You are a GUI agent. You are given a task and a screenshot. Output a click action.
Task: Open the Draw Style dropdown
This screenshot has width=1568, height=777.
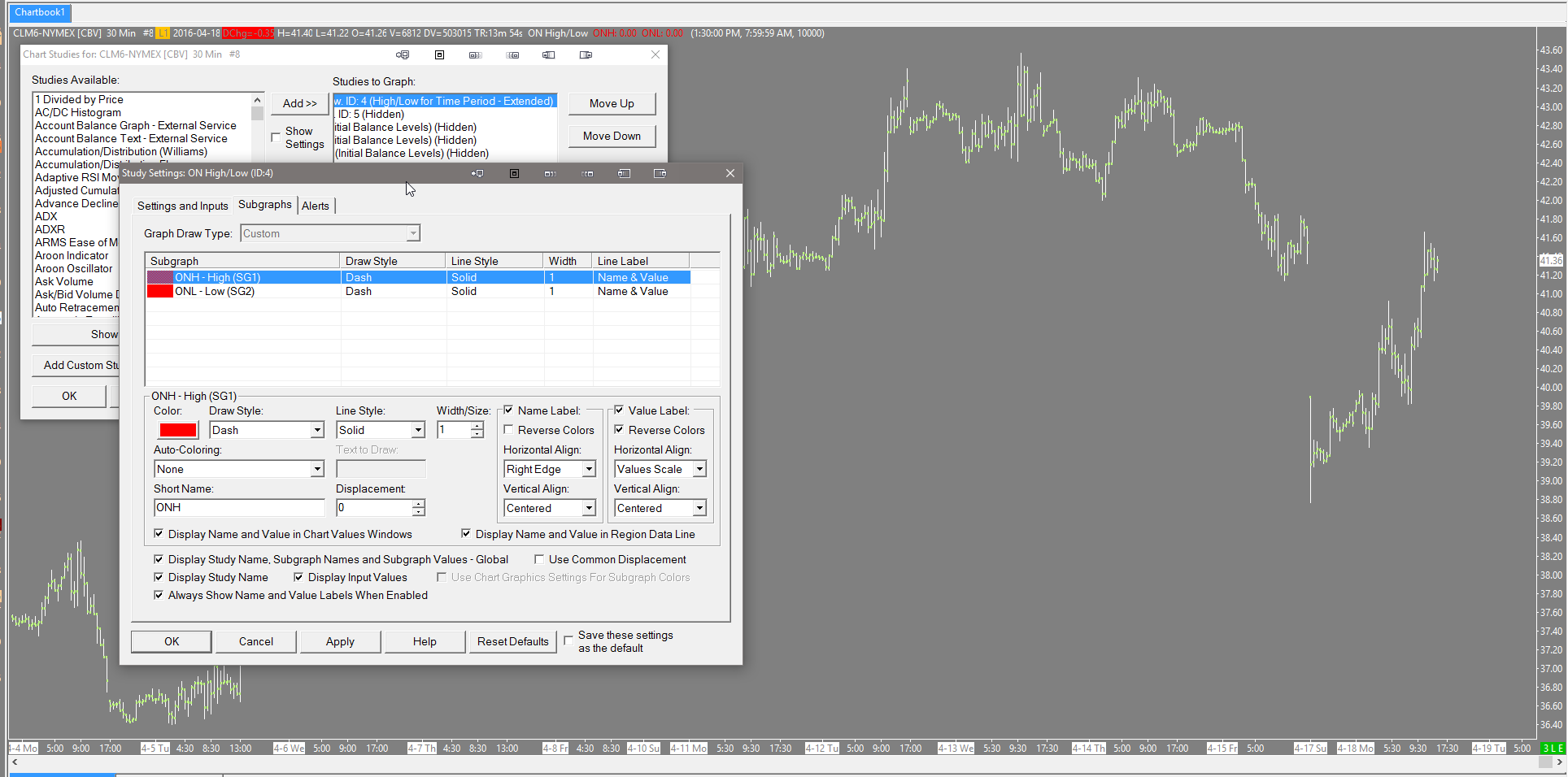(317, 430)
